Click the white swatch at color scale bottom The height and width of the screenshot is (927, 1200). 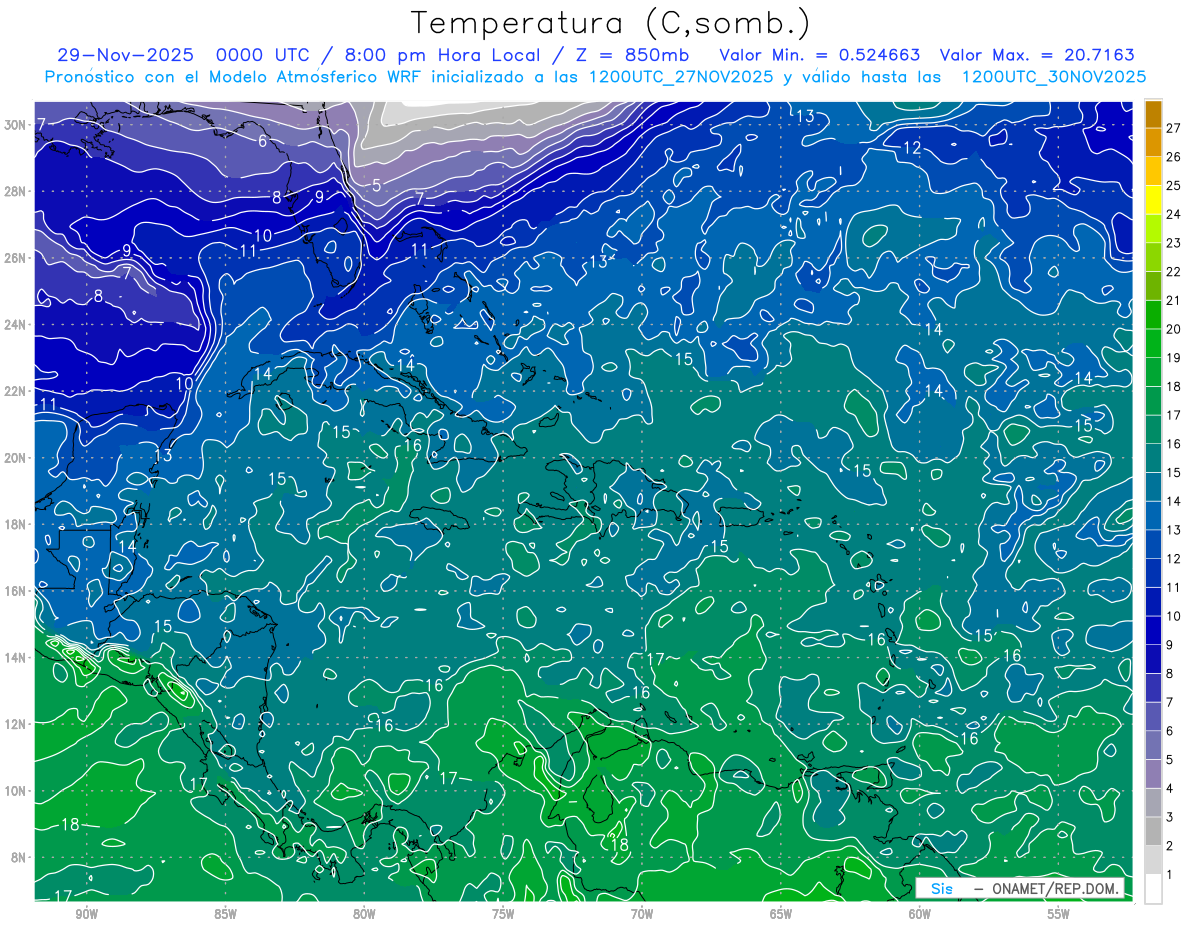click(x=1154, y=888)
